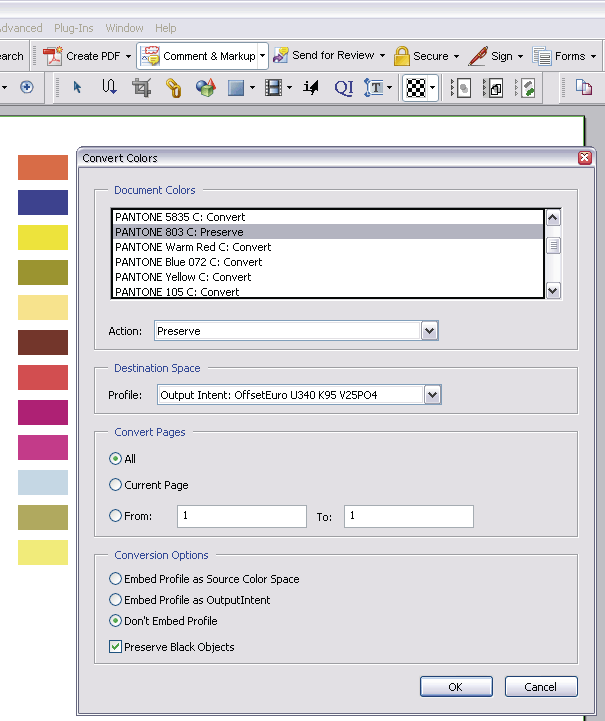
Task: Toggle Preserve Black Objects checkbox
Action: tap(115, 647)
